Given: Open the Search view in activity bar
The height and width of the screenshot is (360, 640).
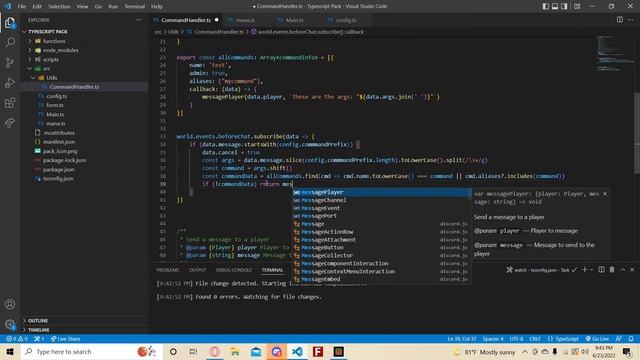Looking at the screenshot, I should (x=10, y=42).
